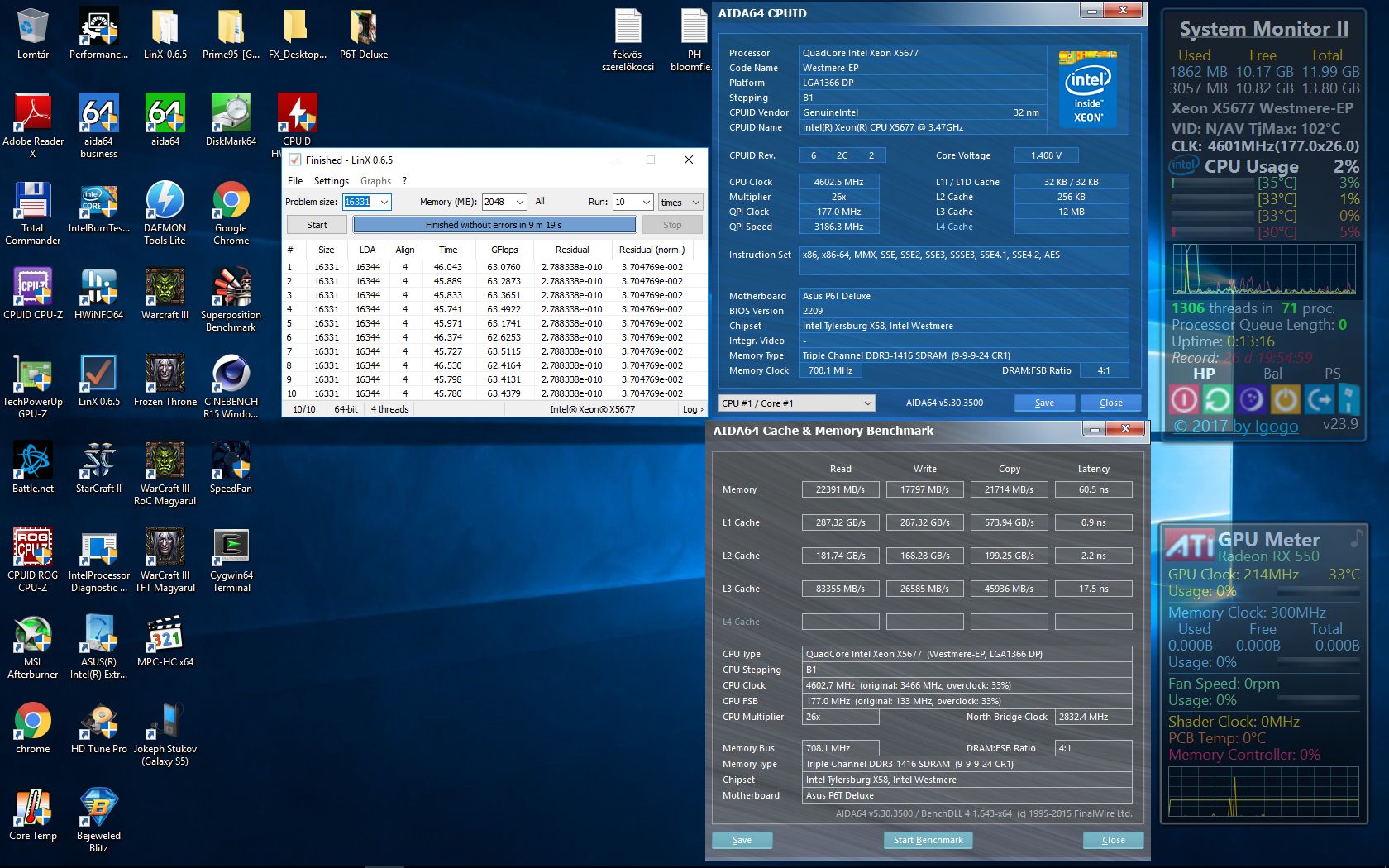Launch IntelBurnTest desktop icon
The height and width of the screenshot is (868, 1389).
(99, 208)
